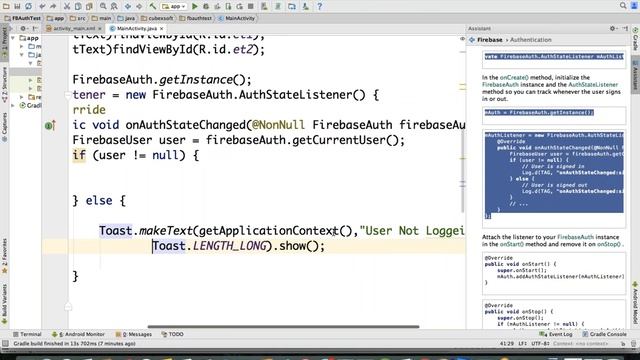Click the Find magnifier icon
Image resolution: width=640 pixels, height=360 pixels.
click(103, 6)
